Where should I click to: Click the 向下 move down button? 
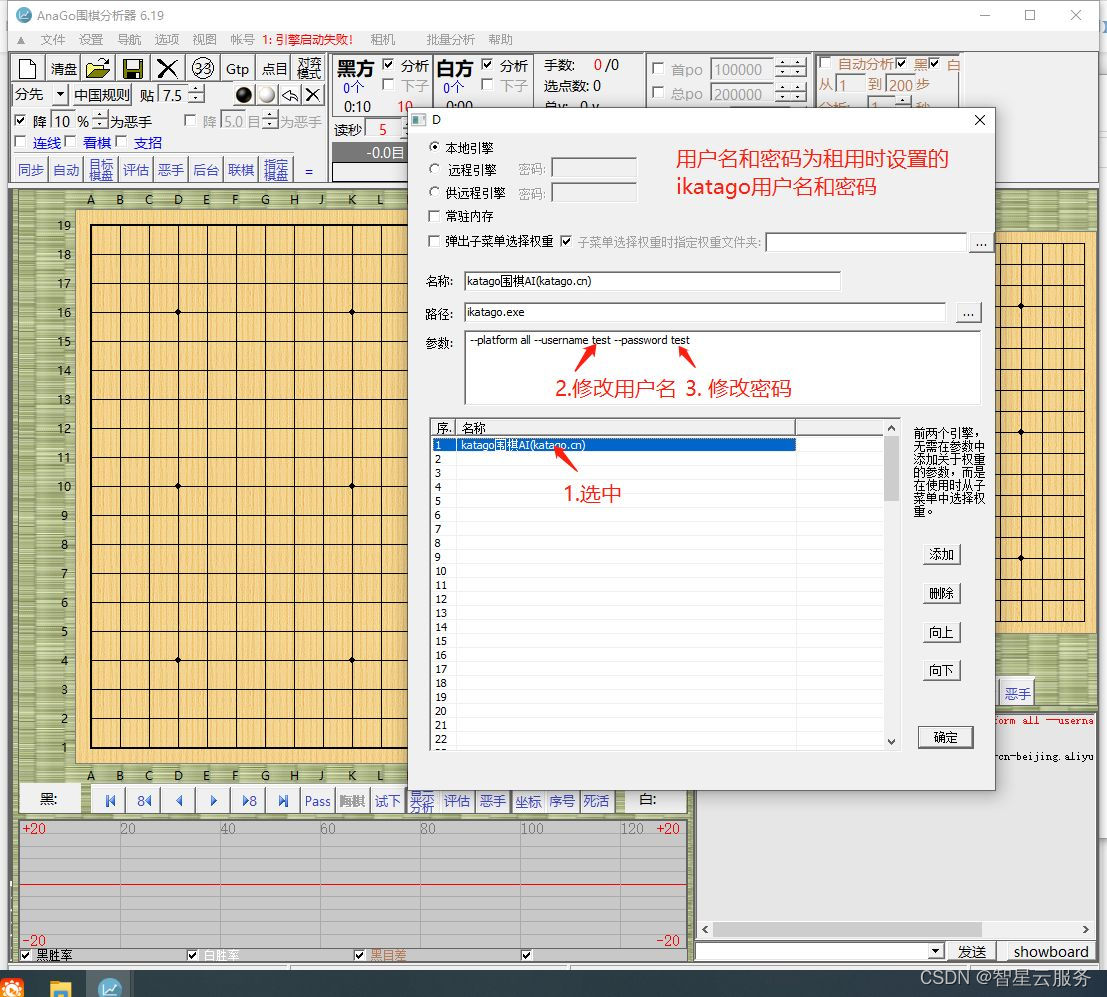coord(942,670)
